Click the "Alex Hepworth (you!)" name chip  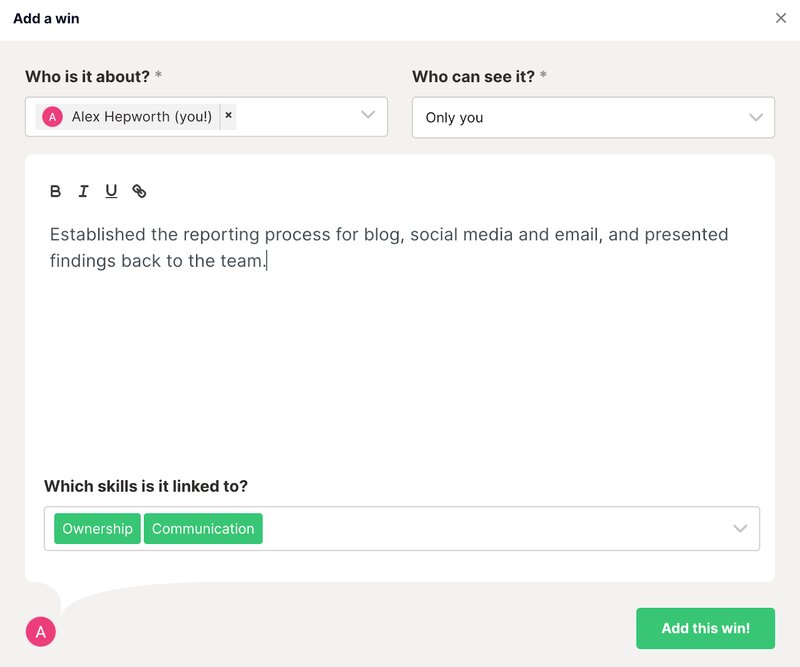point(141,117)
